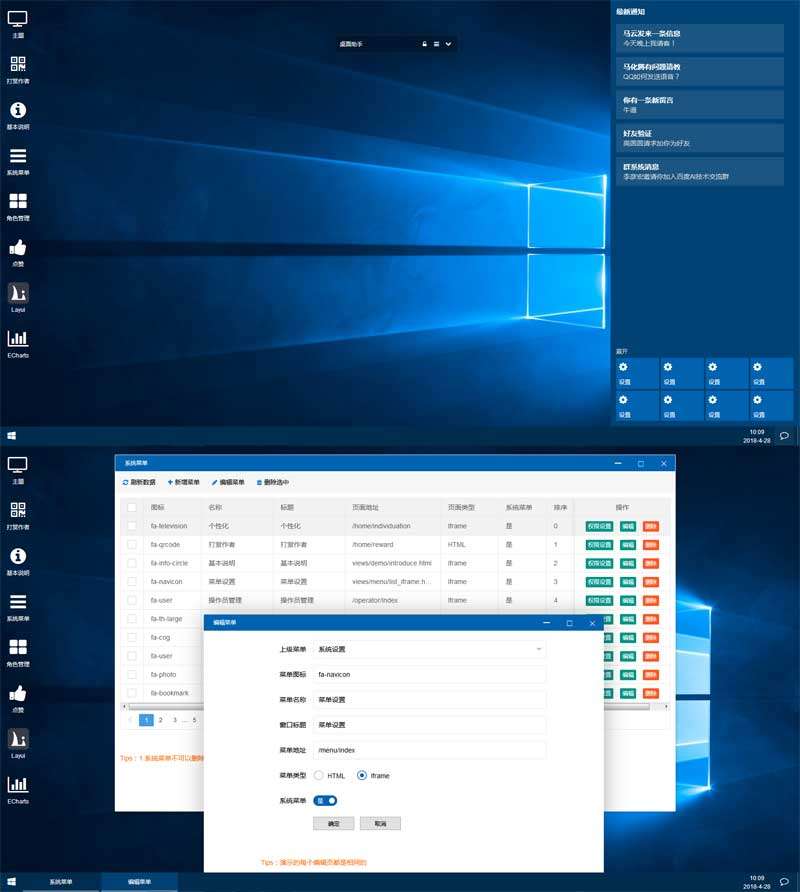The height and width of the screenshot is (892, 800).
Task: Open the 上级菜单 dropdown showing 系统设置
Action: point(428,648)
